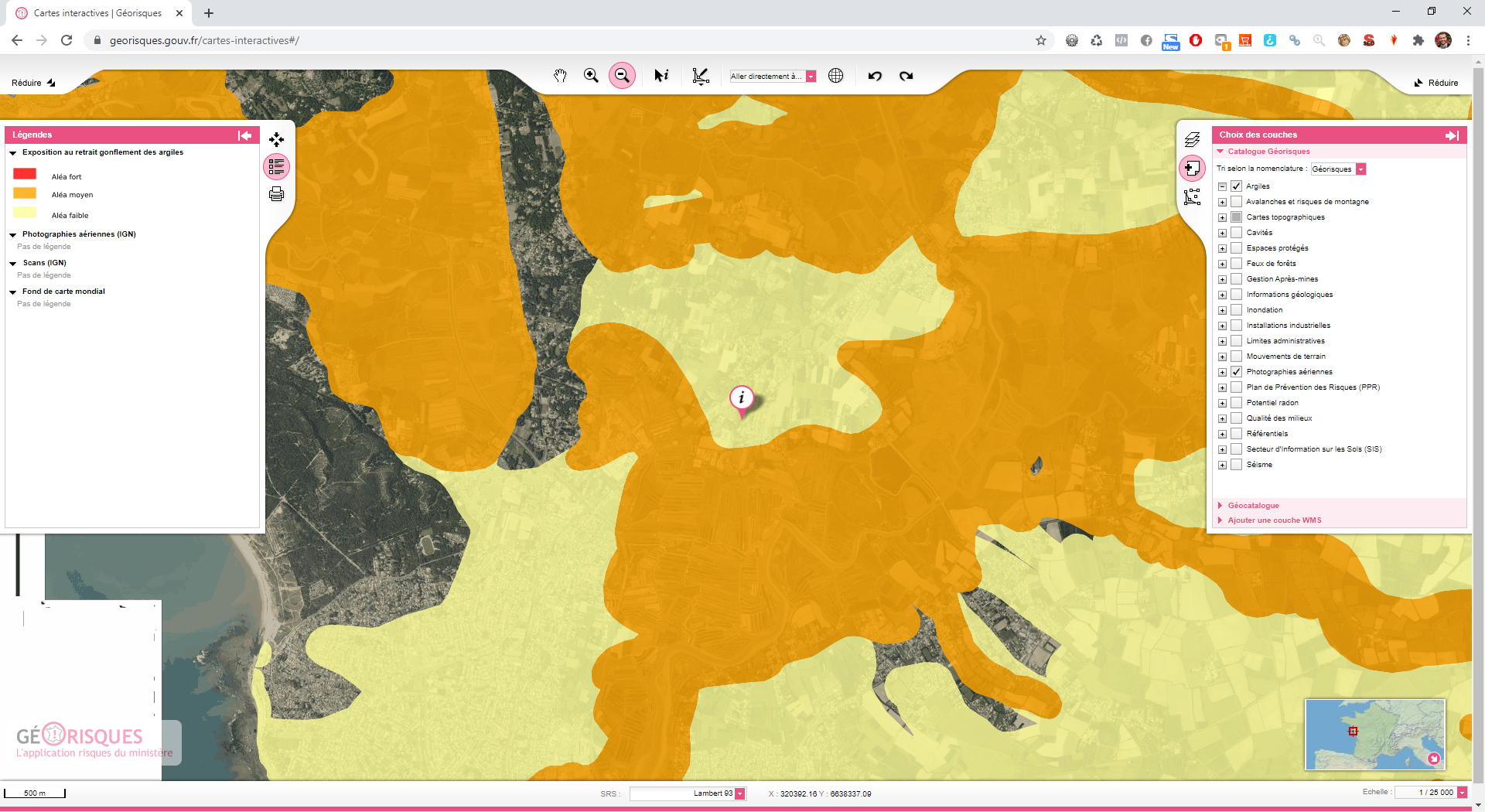Screen dimensions: 1485x812
Task: Toggle Cartes topographiques checkbox
Action: coord(1236,217)
